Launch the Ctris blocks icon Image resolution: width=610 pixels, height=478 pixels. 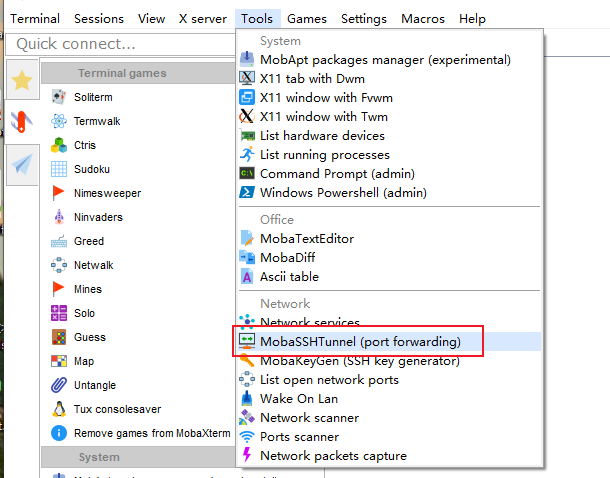59,145
